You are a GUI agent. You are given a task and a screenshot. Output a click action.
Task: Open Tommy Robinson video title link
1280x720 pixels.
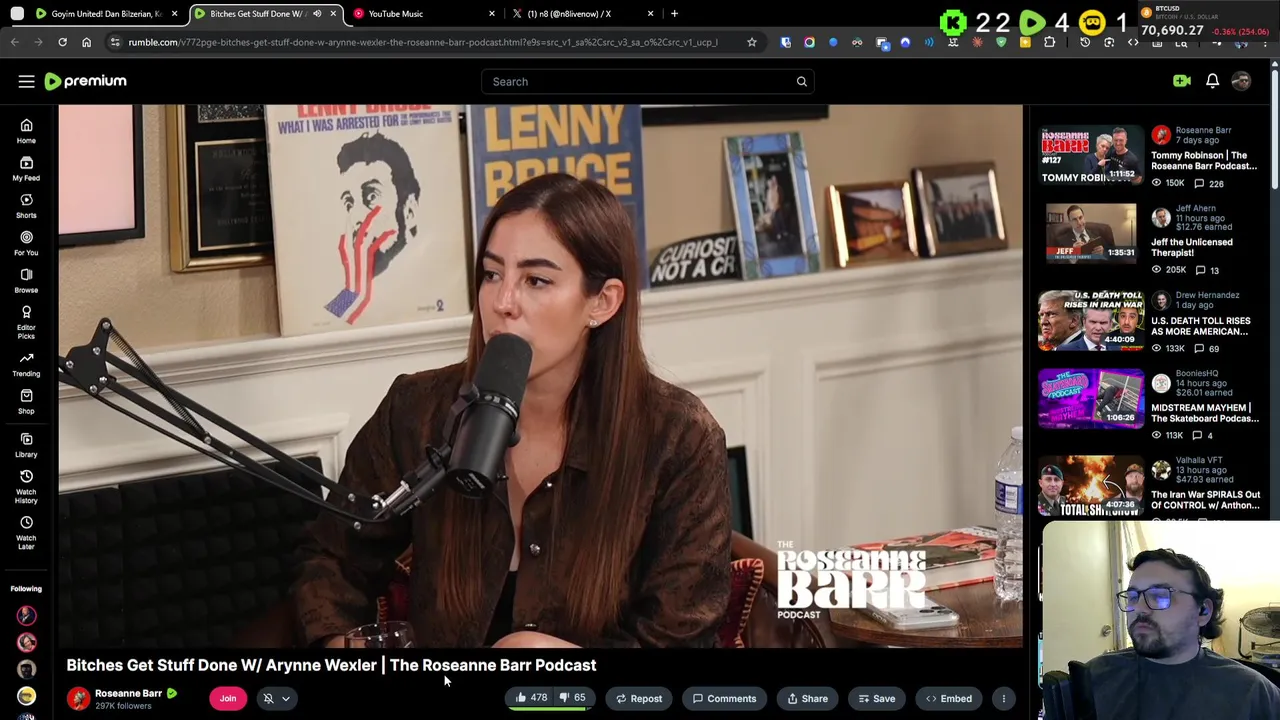coord(1204,160)
